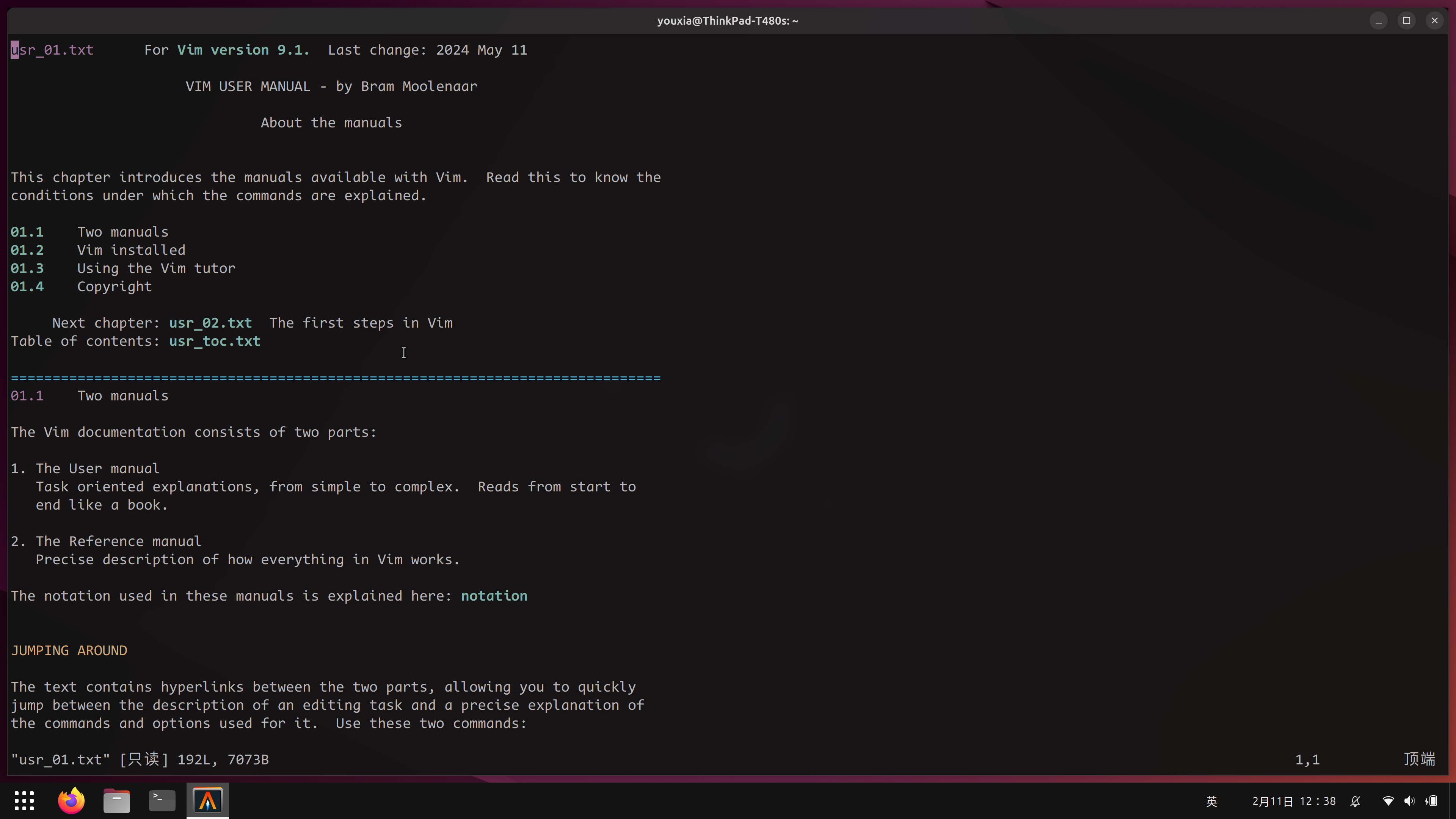This screenshot has height=819, width=1456.
Task: Open the input method selection menu
Action: (x=1212, y=801)
